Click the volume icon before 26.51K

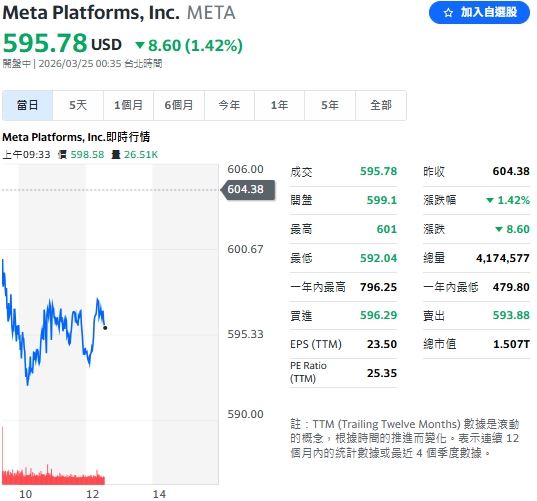point(116,154)
